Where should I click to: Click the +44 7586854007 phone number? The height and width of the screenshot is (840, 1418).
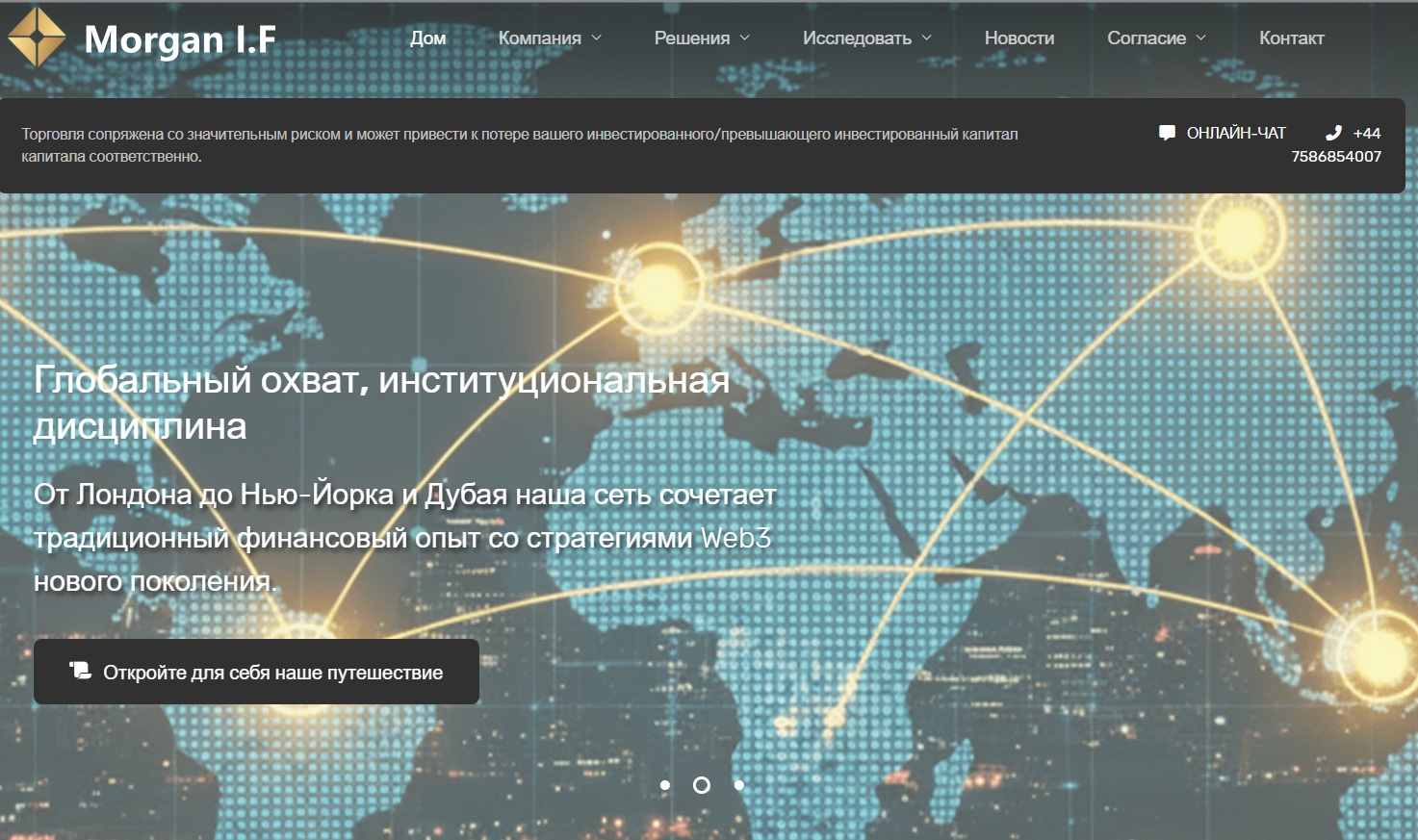1357,144
